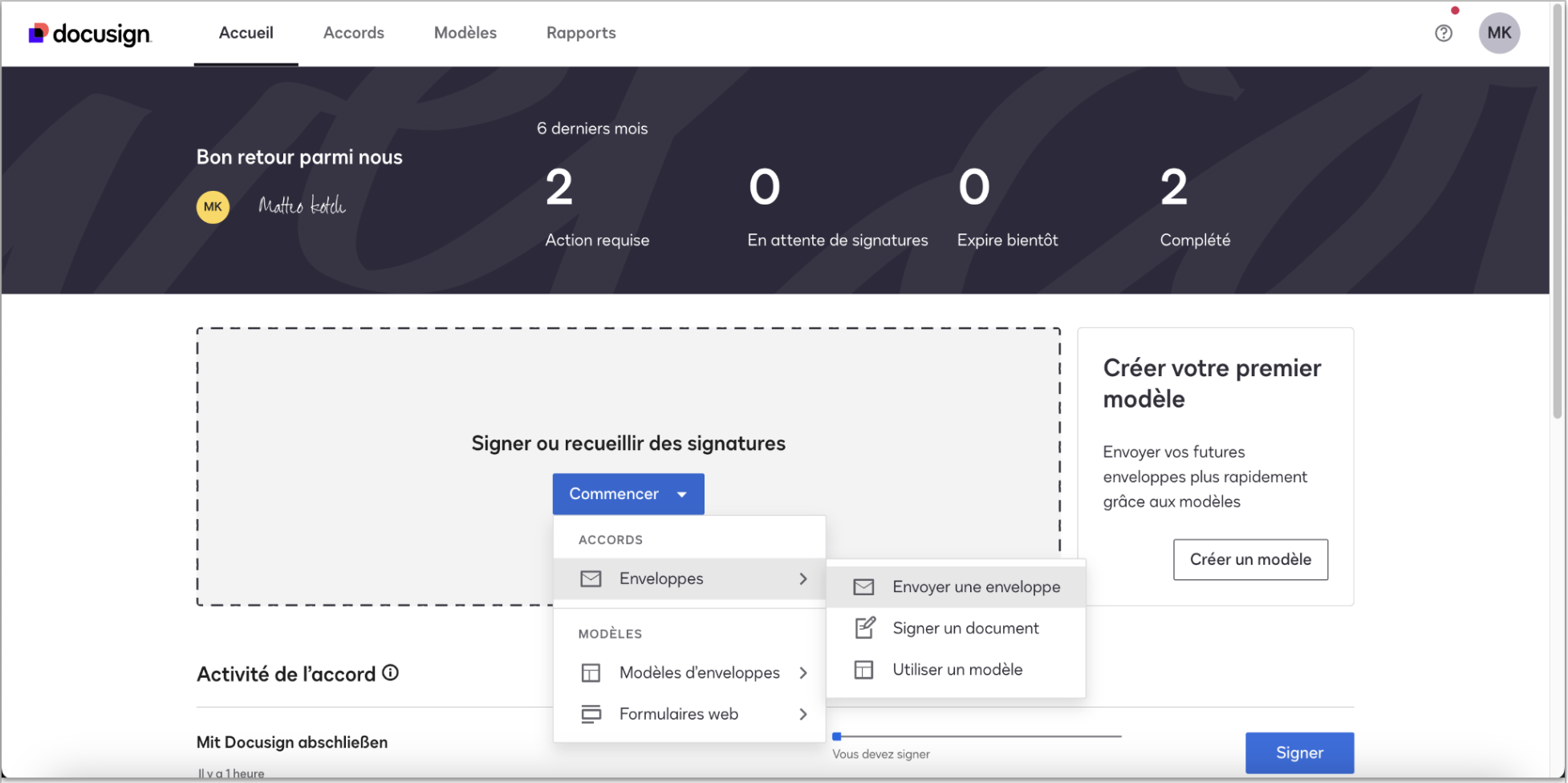
Task: Open the Enveloppes menu entry
Action: 690,578
